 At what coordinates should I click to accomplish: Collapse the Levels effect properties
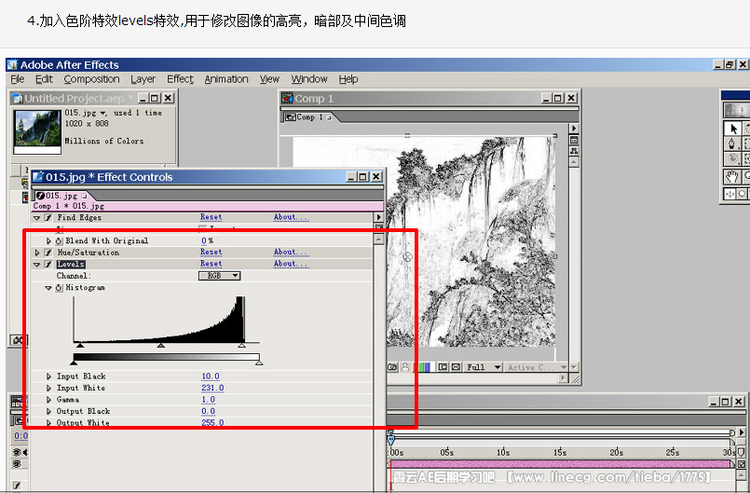click(x=37, y=264)
